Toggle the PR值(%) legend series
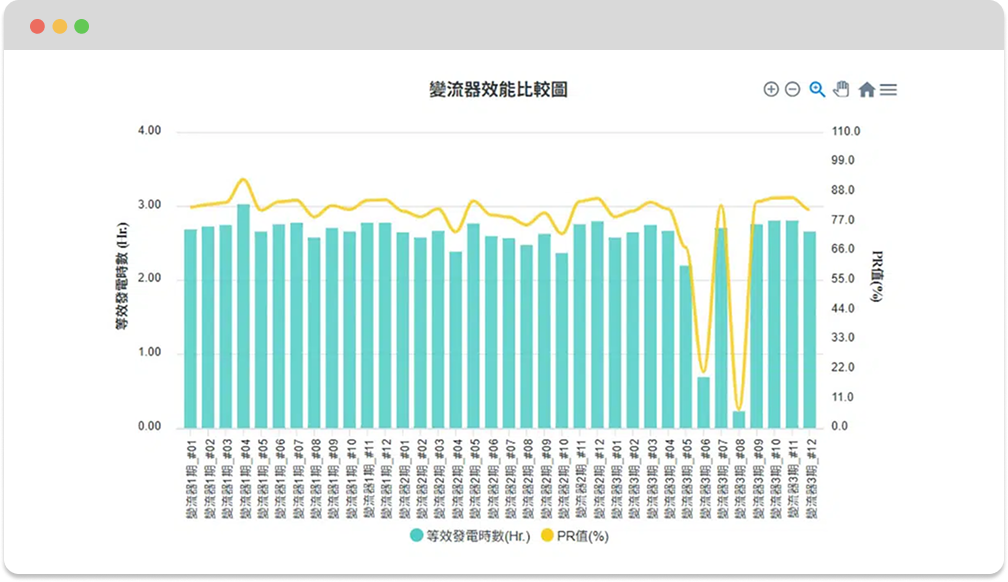This screenshot has width=1008, height=582. click(x=580, y=536)
